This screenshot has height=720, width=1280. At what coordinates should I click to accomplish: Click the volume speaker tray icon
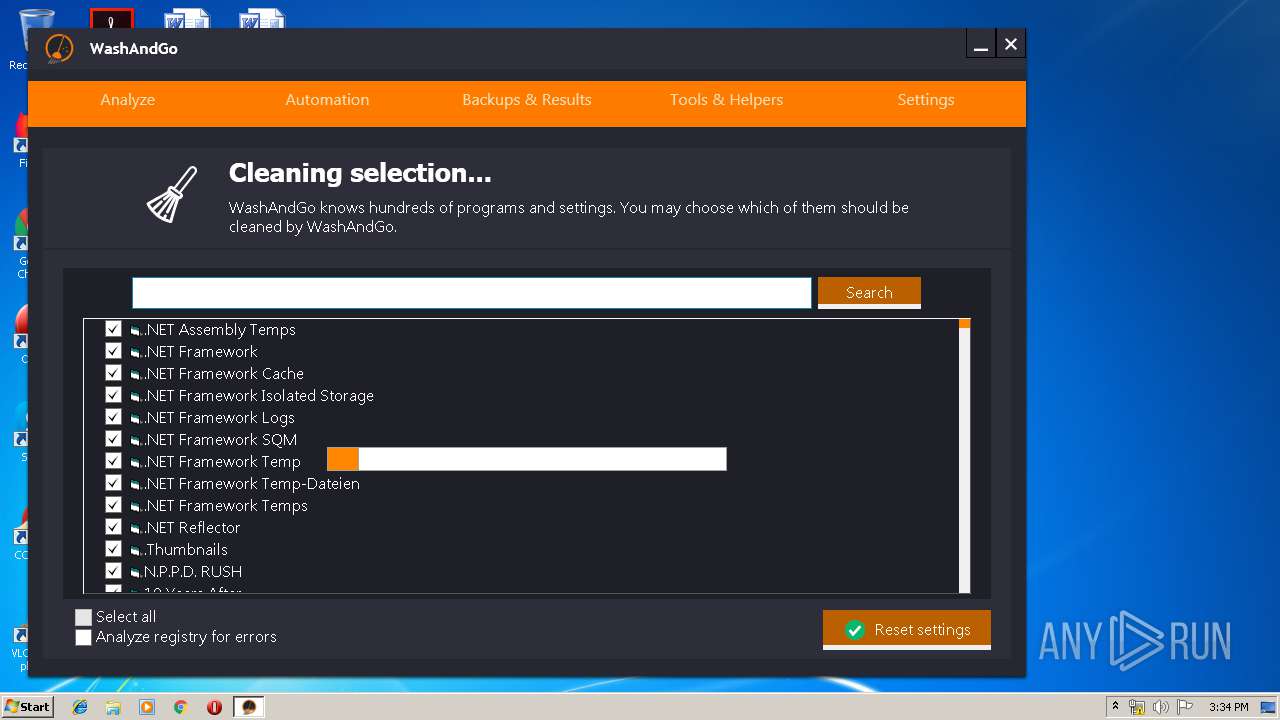tap(1160, 707)
